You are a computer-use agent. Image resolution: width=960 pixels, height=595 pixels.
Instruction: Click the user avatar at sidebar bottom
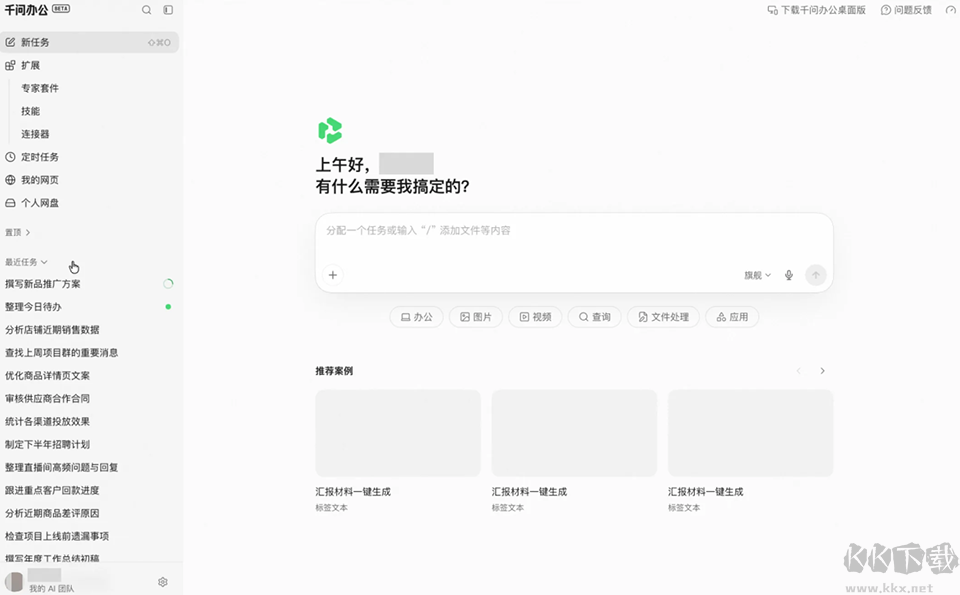[13, 581]
